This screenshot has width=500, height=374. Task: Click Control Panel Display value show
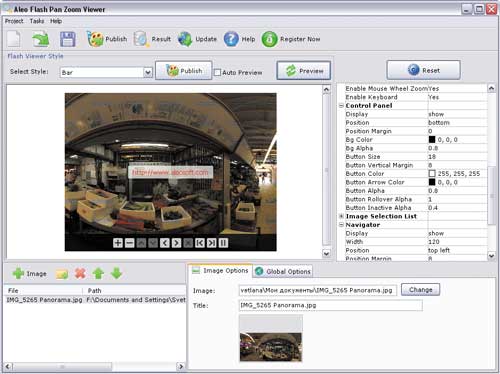click(436, 114)
